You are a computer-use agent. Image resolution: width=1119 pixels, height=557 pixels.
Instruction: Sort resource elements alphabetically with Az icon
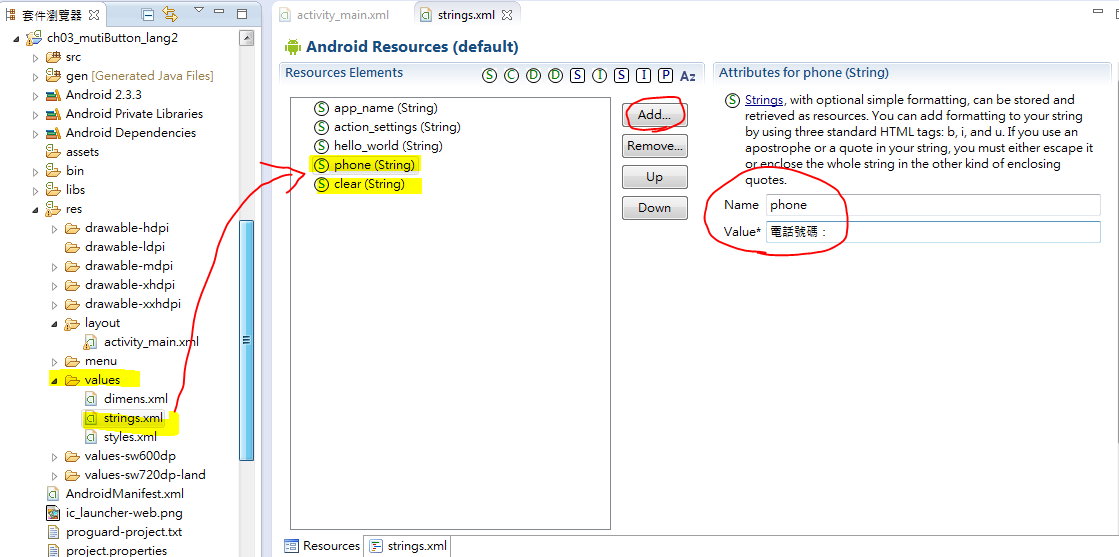point(688,76)
